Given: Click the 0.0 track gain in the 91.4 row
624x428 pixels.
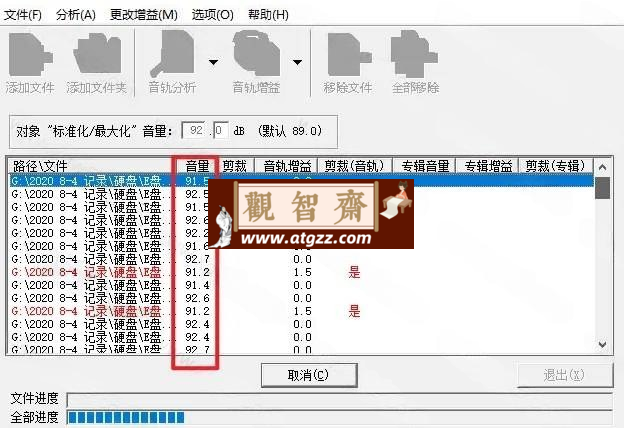Looking at the screenshot, I should [x=302, y=285].
